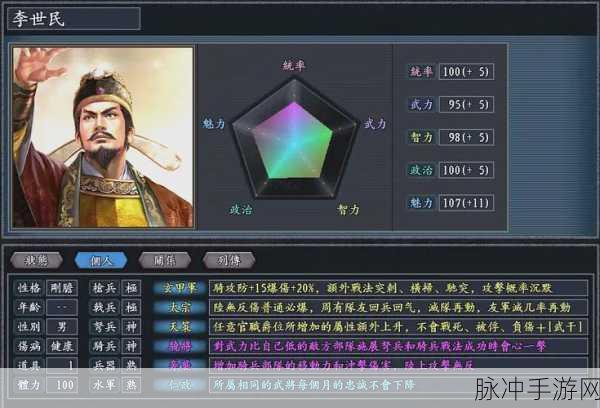Click the 水軍 aptitude label
Viewport: 600px width, 408px height.
pos(104,385)
